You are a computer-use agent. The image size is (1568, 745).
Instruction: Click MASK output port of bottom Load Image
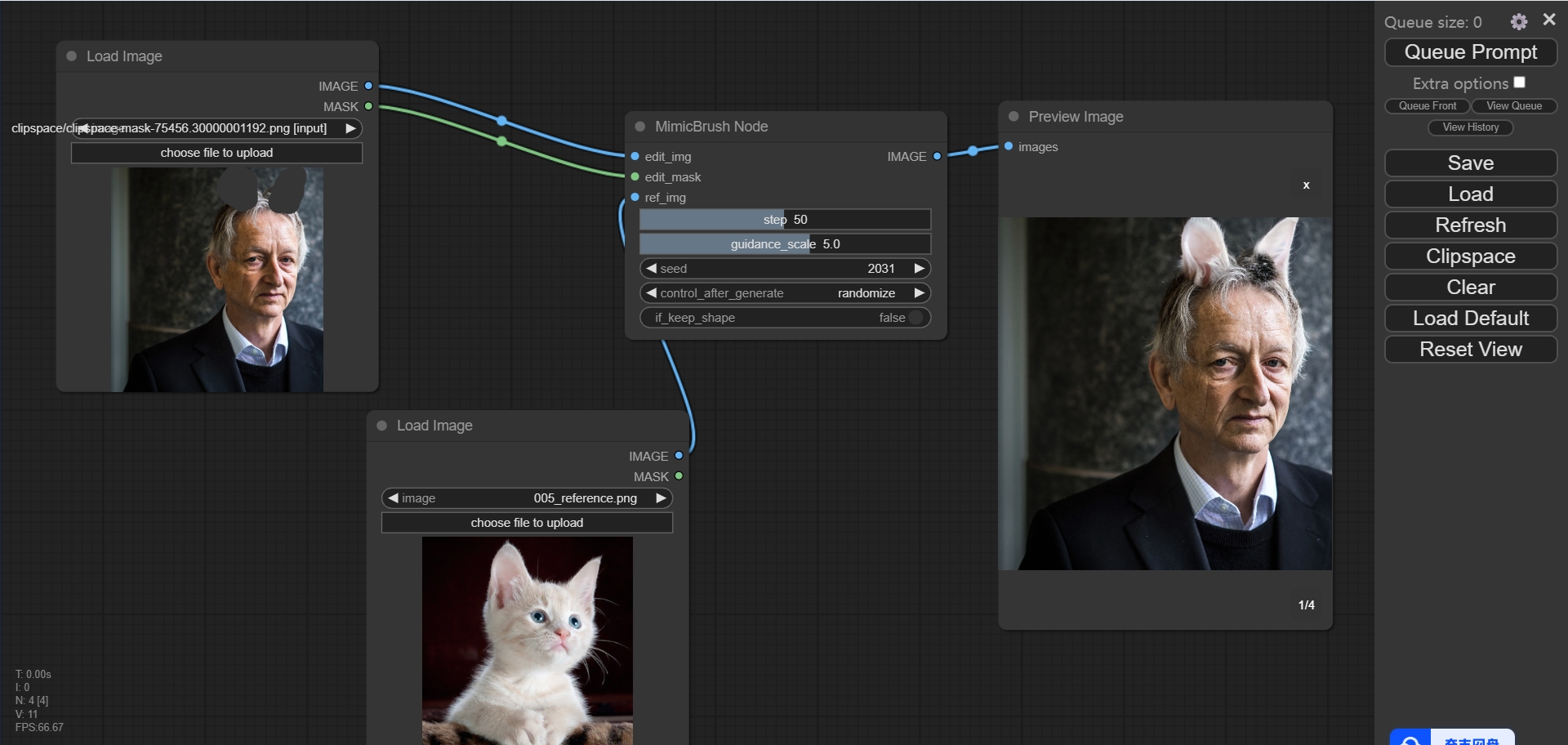[679, 476]
